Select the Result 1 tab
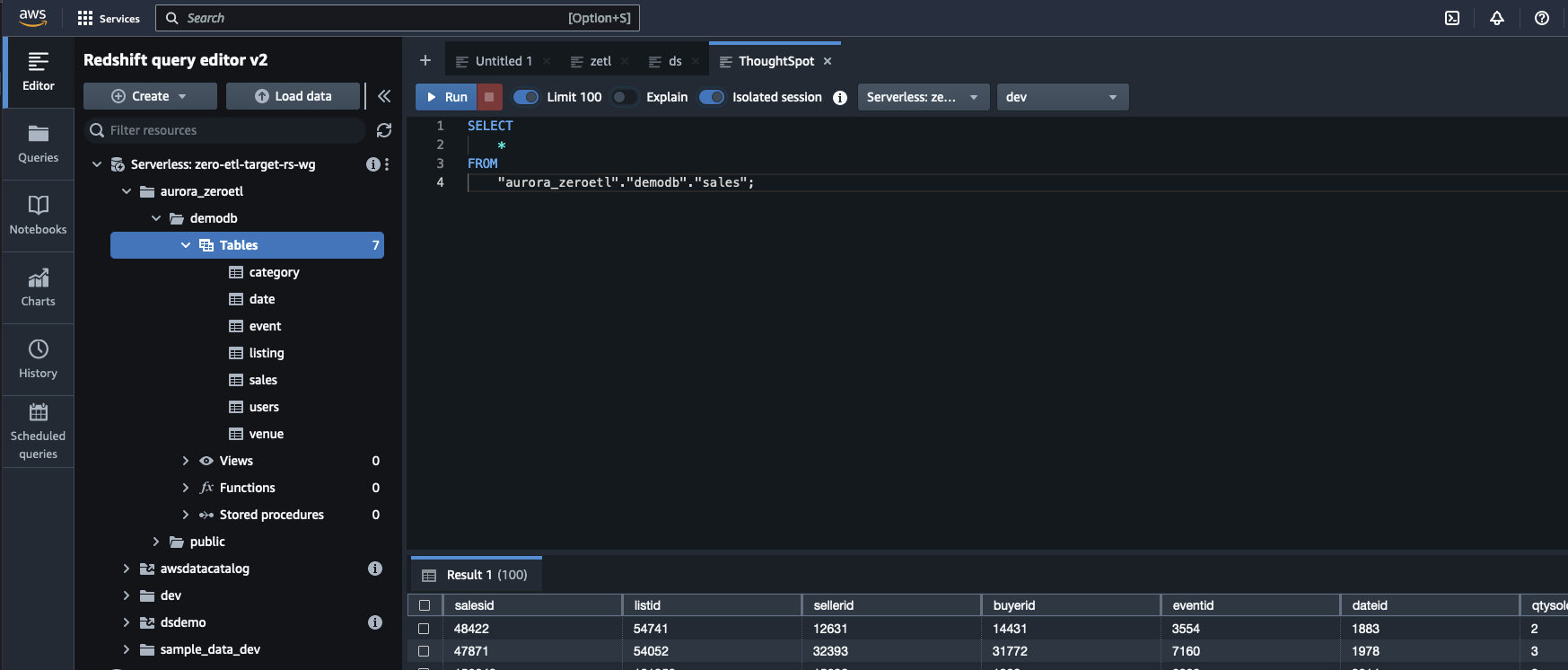 [x=476, y=575]
